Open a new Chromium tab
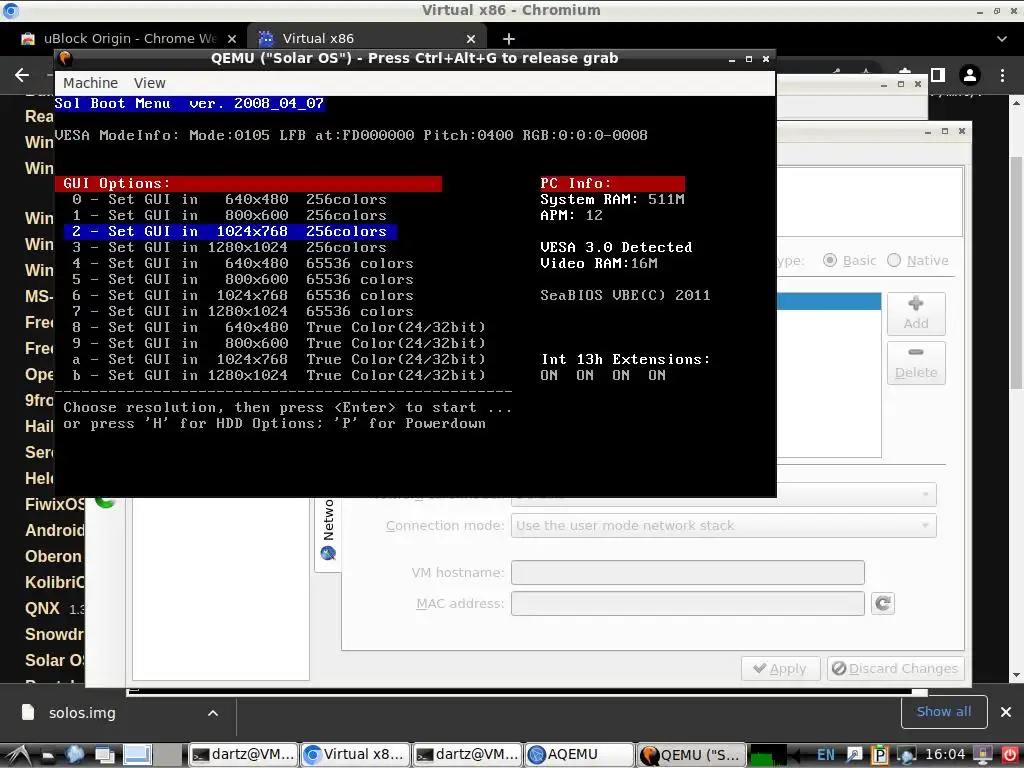This screenshot has height=768, width=1024. point(509,39)
